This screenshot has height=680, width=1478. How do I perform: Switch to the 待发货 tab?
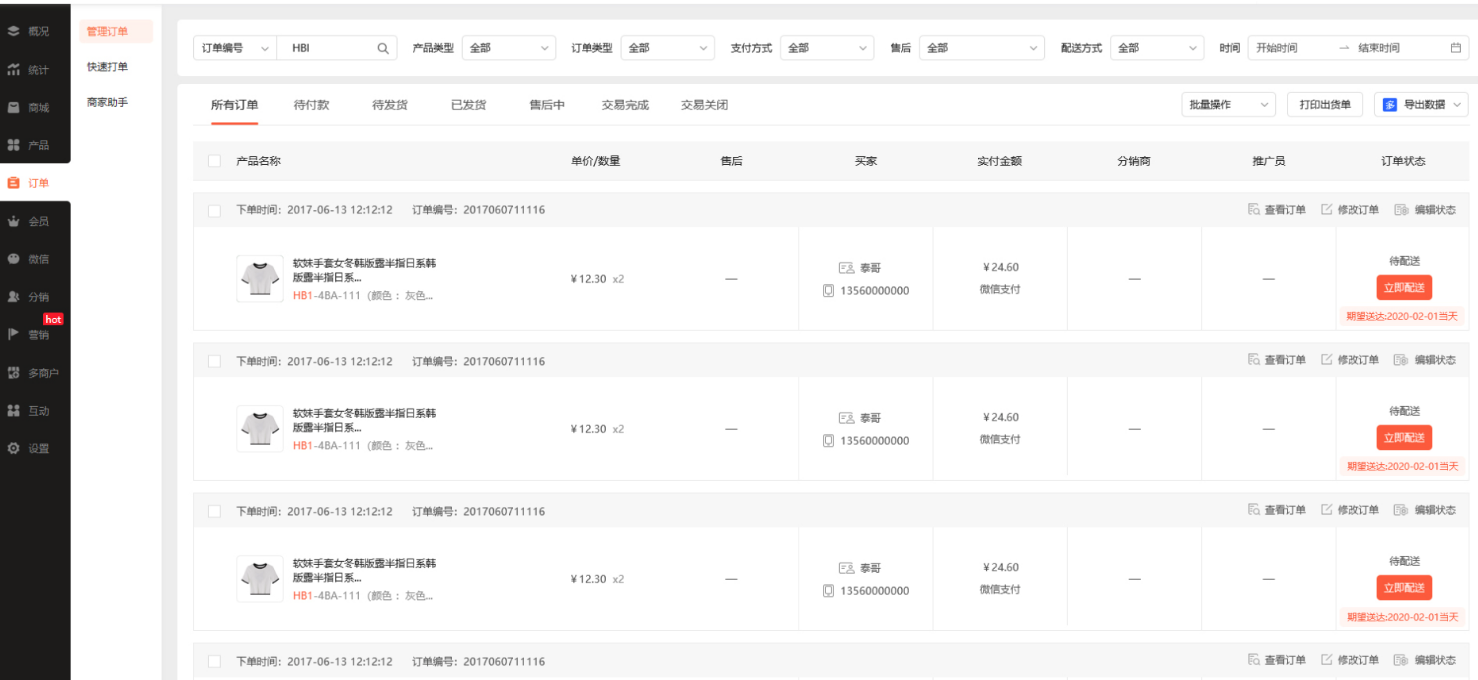(x=390, y=105)
